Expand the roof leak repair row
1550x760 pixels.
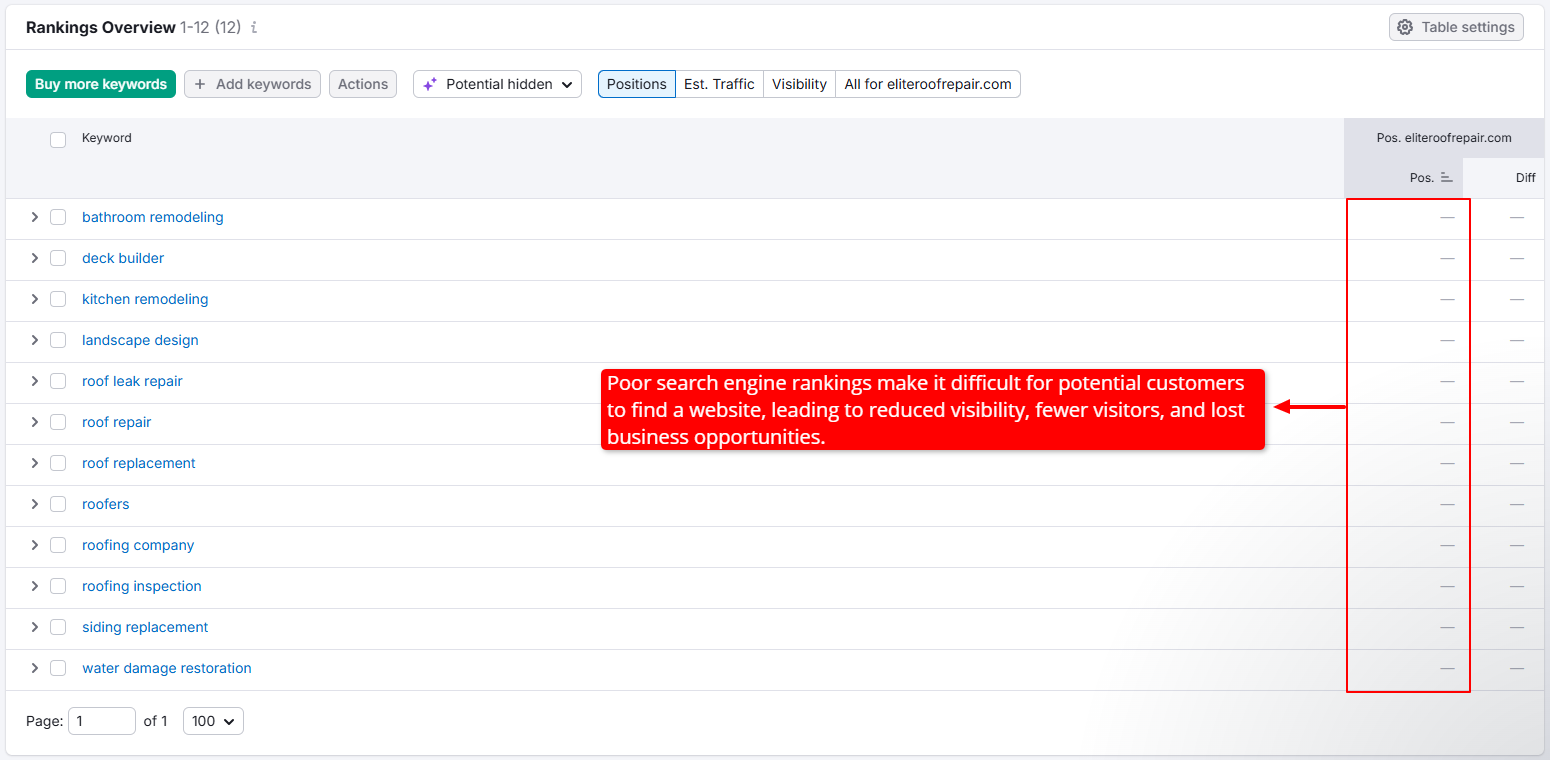[x=34, y=381]
